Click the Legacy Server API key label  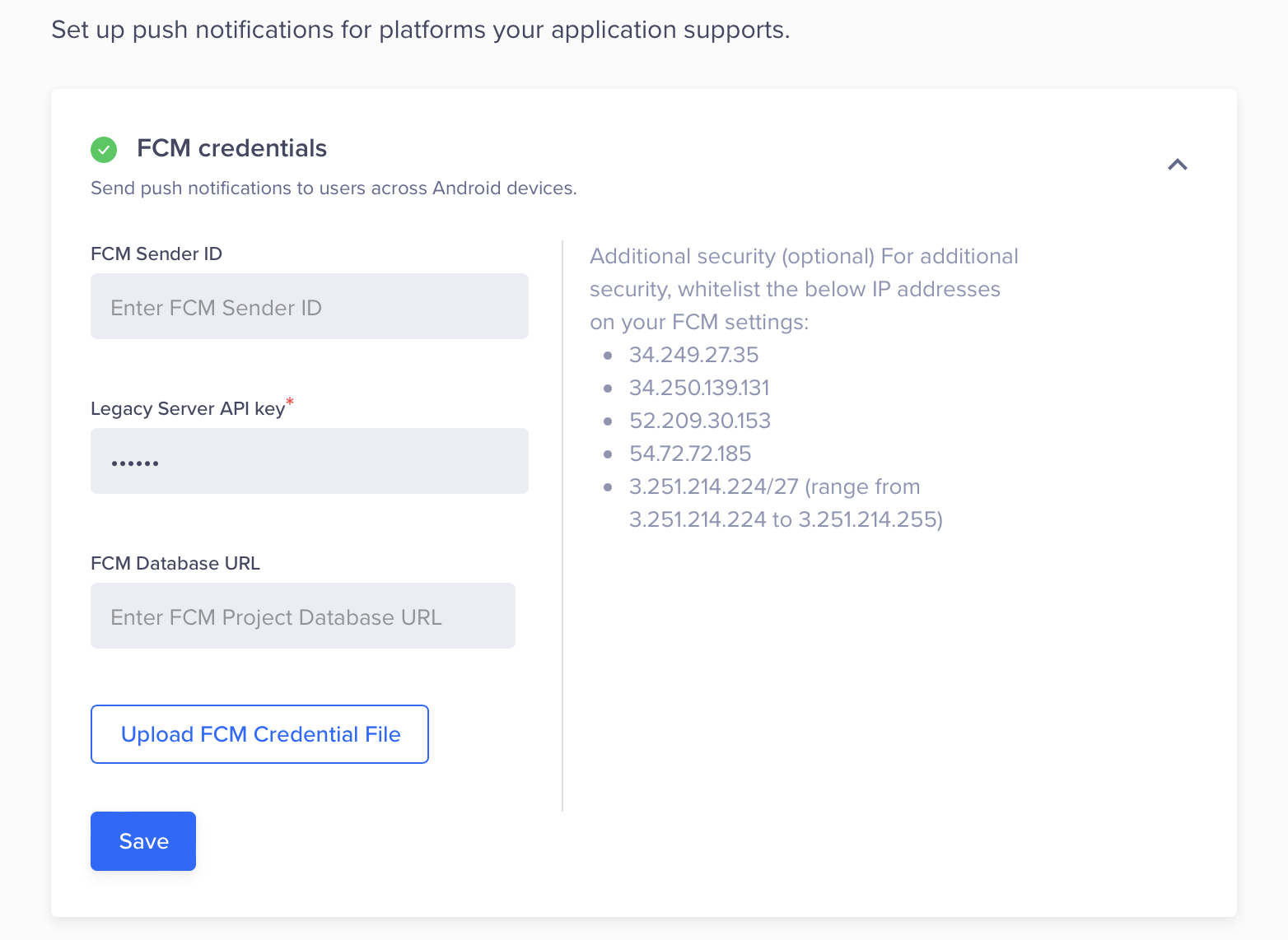click(x=188, y=409)
